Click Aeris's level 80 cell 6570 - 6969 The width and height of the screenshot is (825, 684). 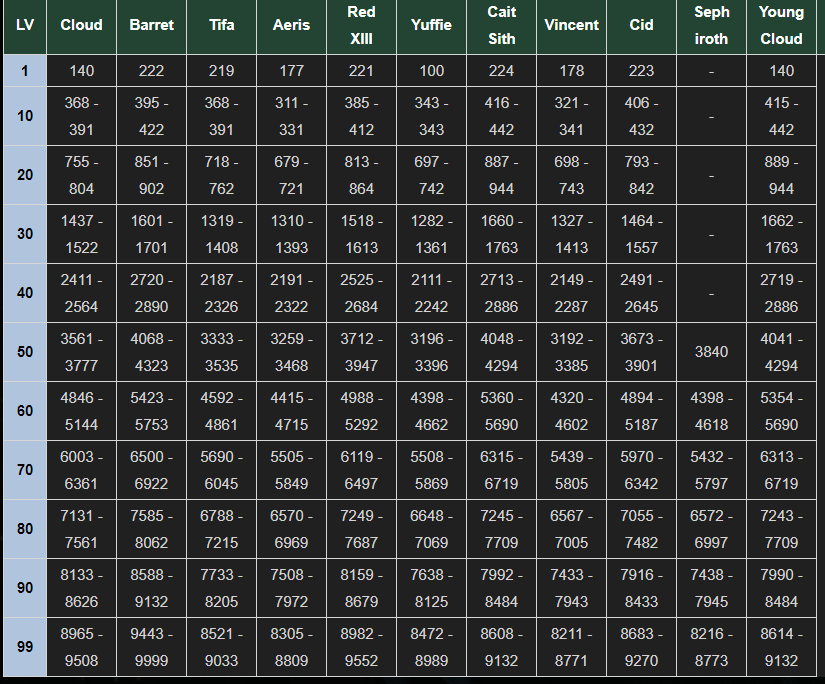291,528
